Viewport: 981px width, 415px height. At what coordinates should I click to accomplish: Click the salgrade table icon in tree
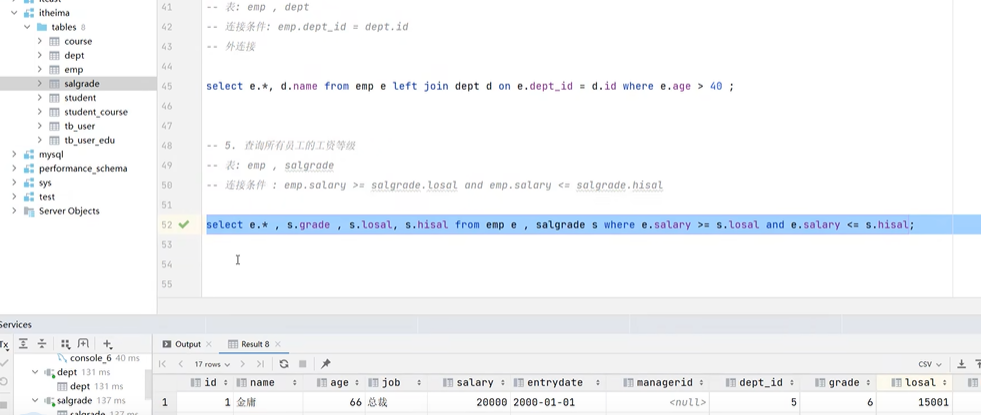coord(54,84)
